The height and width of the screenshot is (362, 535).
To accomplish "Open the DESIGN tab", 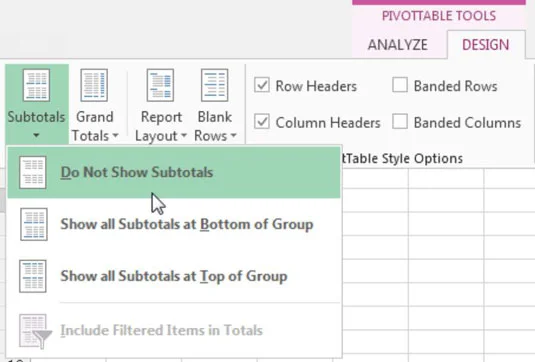I will (486, 45).
